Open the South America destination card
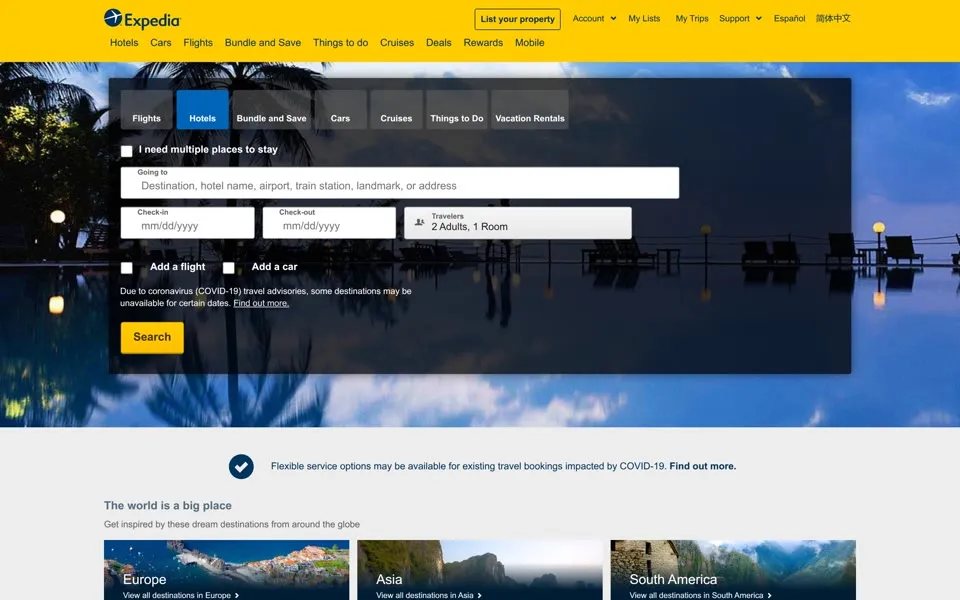Viewport: 960px width, 600px height. point(733,570)
